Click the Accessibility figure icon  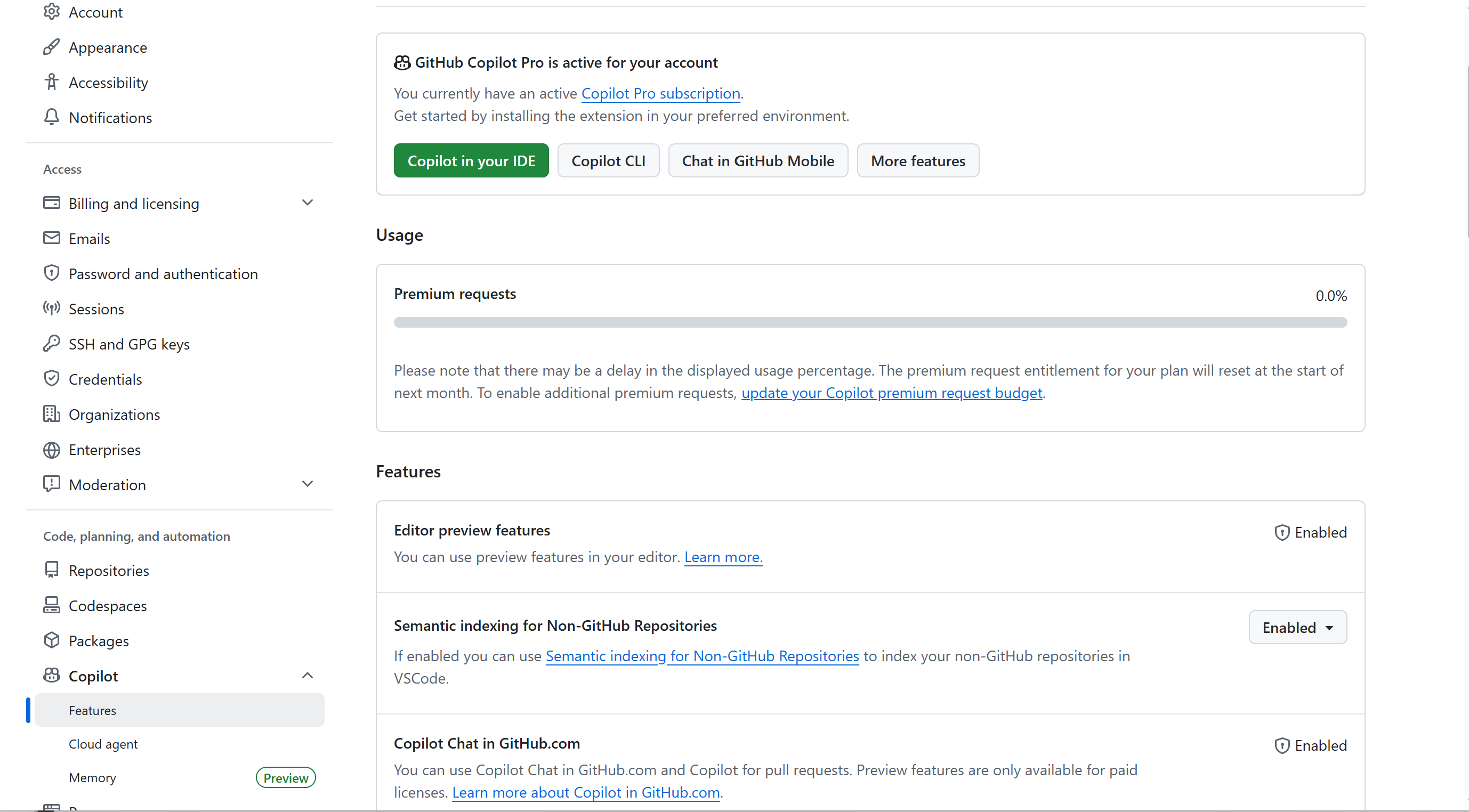51,82
